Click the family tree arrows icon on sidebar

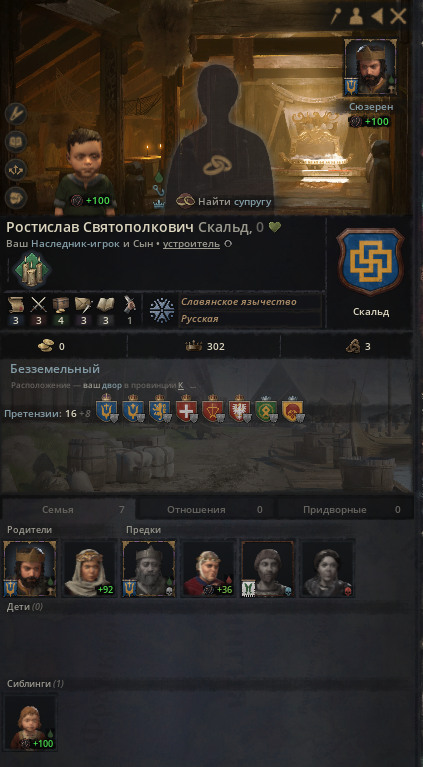16,170
